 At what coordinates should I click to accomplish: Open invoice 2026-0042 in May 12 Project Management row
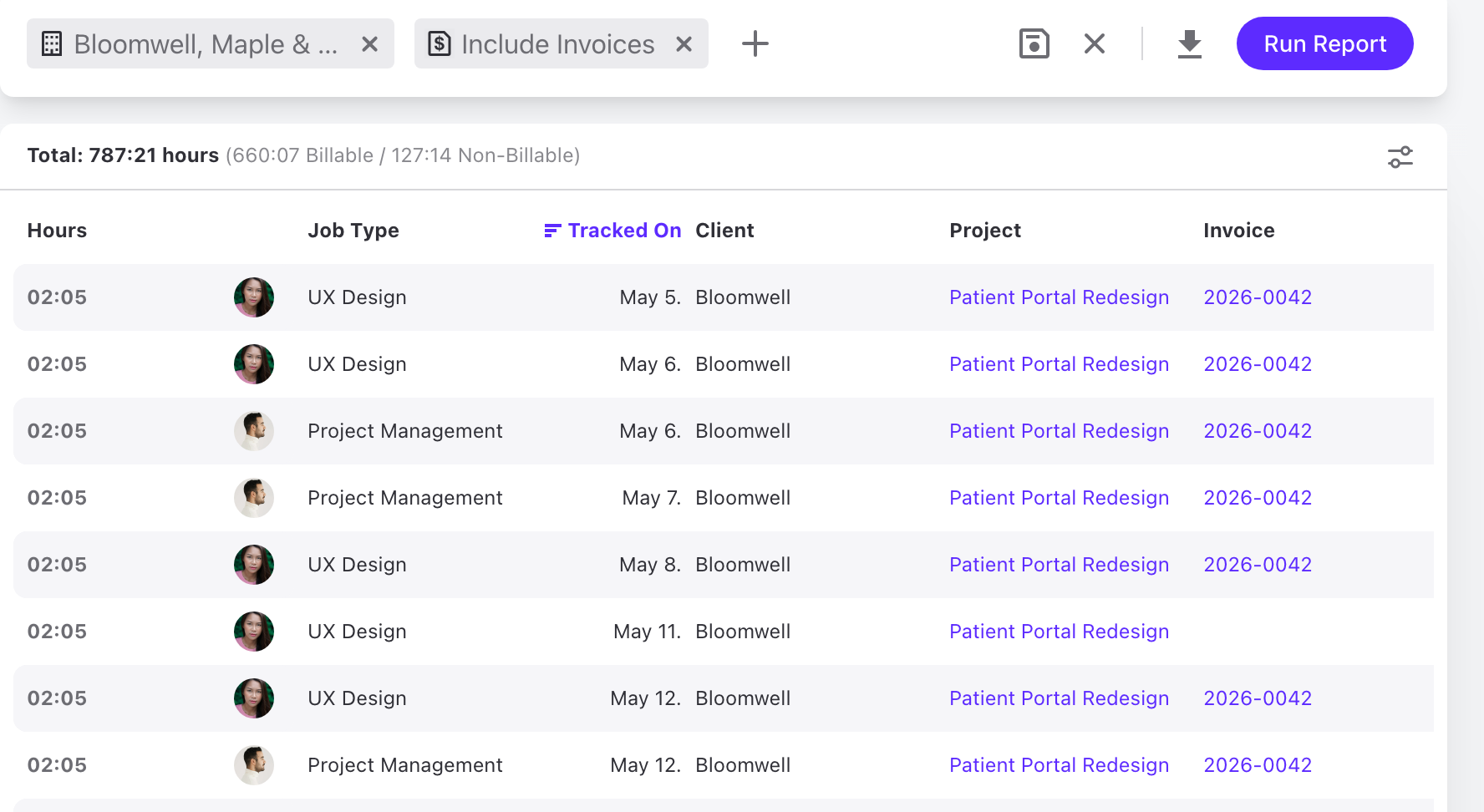pyautogui.click(x=1258, y=765)
